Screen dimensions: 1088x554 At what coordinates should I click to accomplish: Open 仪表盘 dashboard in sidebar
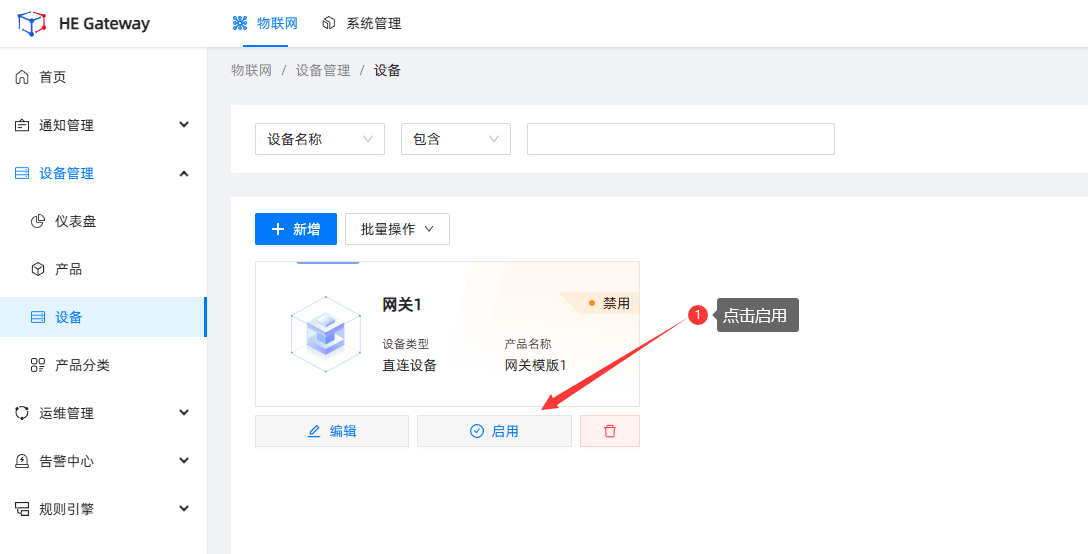pyautogui.click(x=75, y=221)
